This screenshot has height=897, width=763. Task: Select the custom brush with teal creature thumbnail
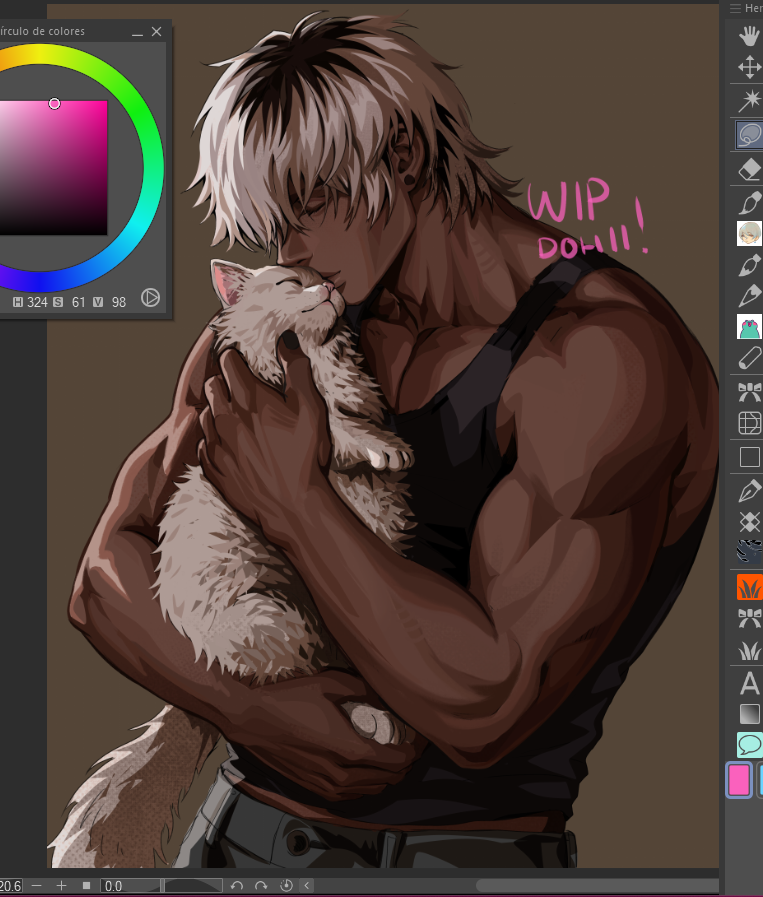749,327
